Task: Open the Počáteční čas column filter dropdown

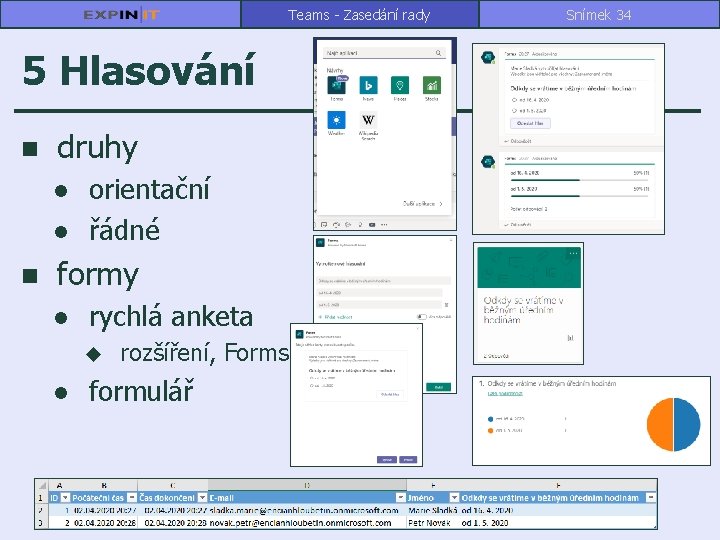Action: coord(132,498)
